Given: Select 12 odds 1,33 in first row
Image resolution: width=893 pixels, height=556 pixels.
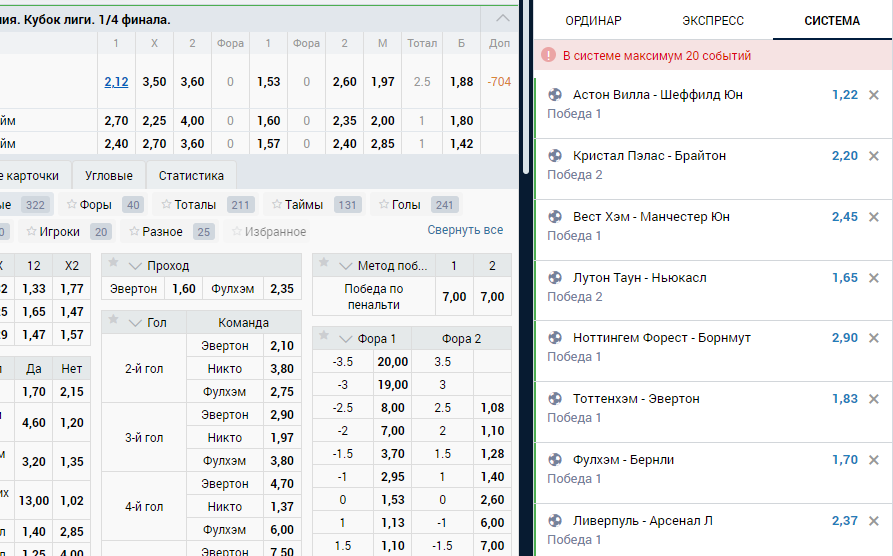Looking at the screenshot, I should coord(34,289).
